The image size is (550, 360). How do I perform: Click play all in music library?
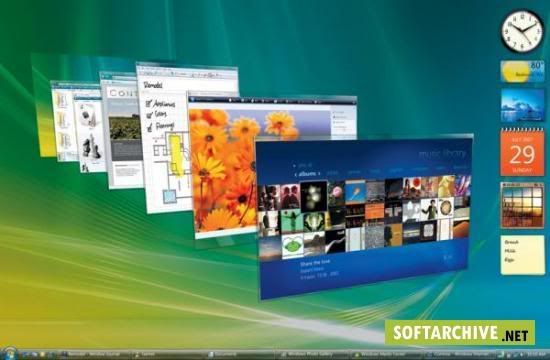tap(306, 165)
